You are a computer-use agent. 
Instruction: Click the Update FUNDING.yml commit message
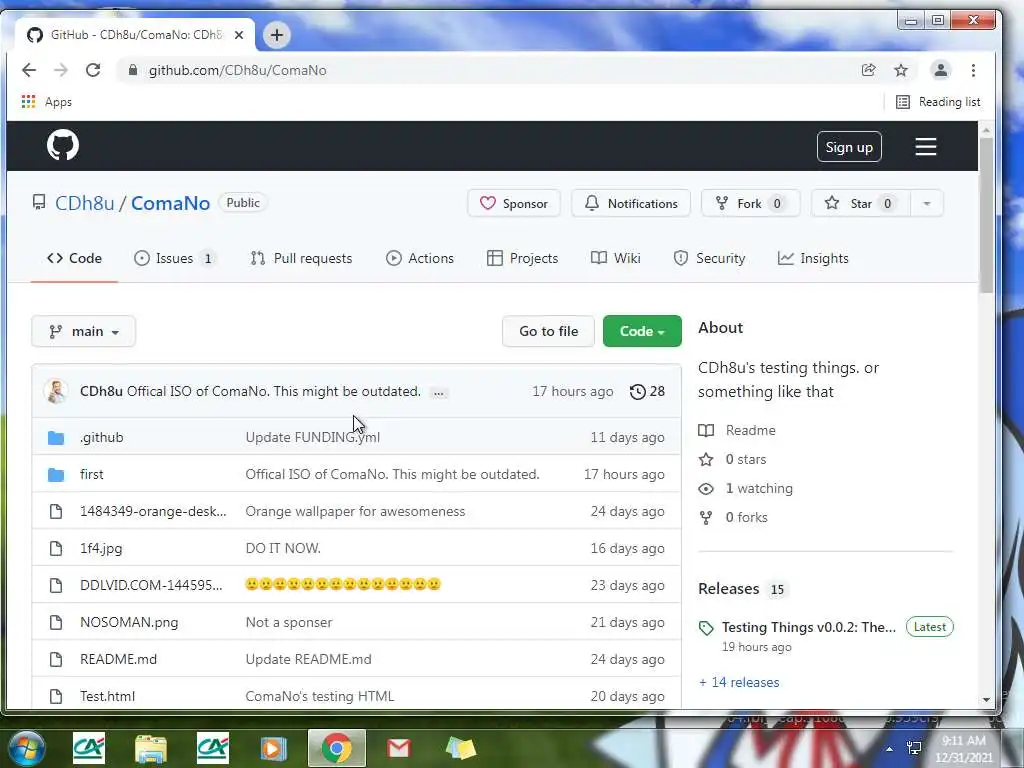(312, 437)
